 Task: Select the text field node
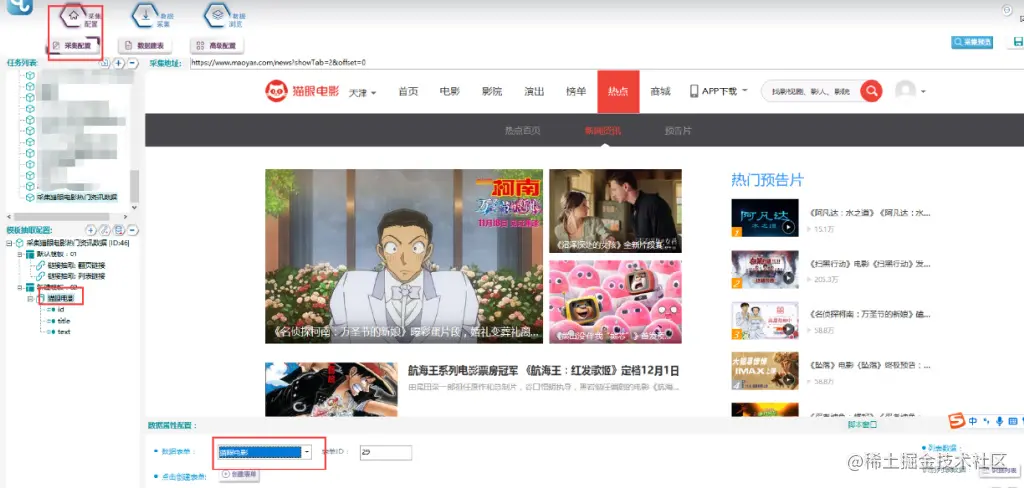point(63,331)
